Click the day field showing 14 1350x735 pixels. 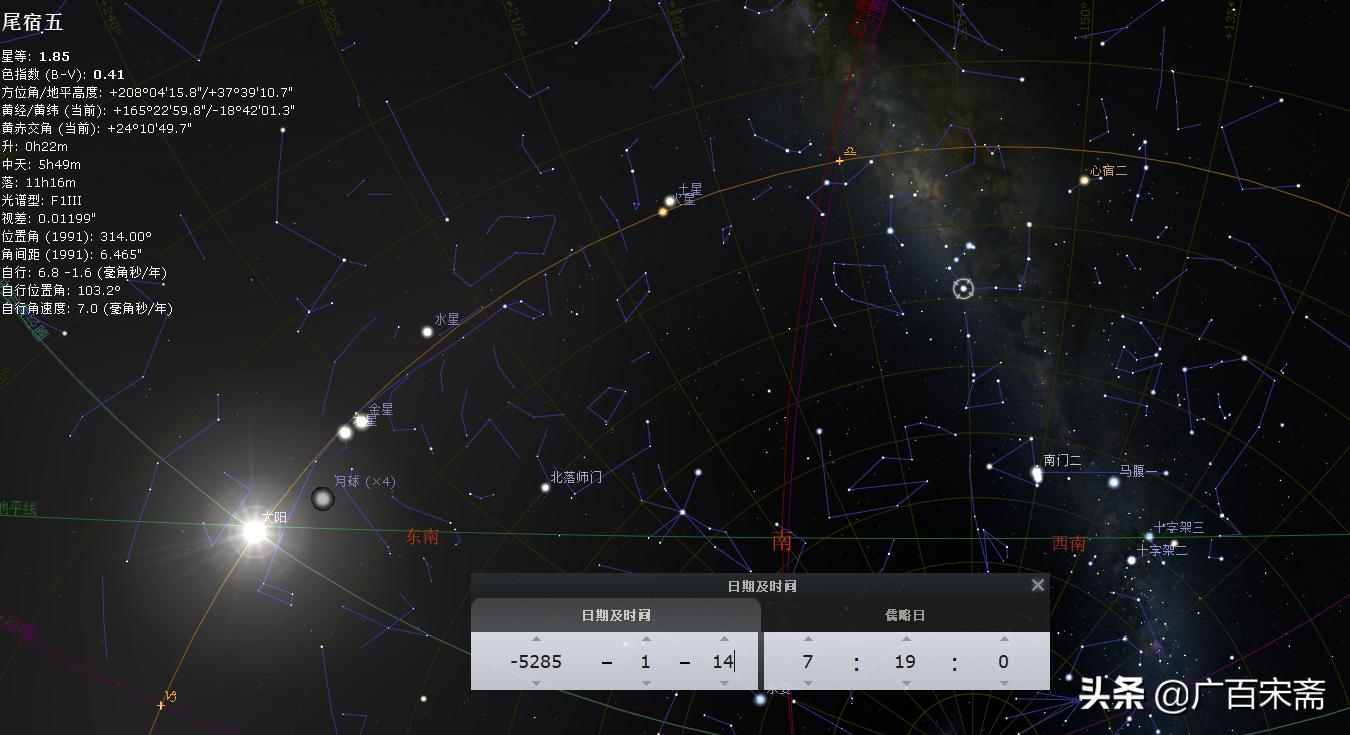pyautogui.click(x=724, y=661)
